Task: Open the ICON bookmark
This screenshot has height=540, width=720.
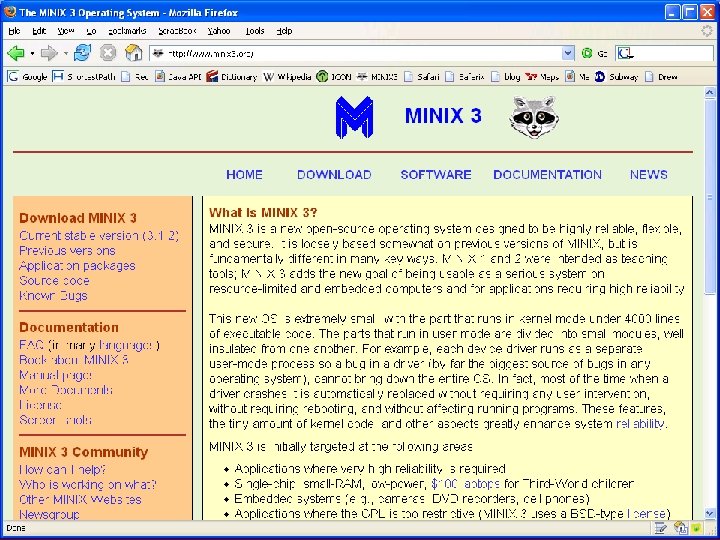Action: click(x=334, y=77)
